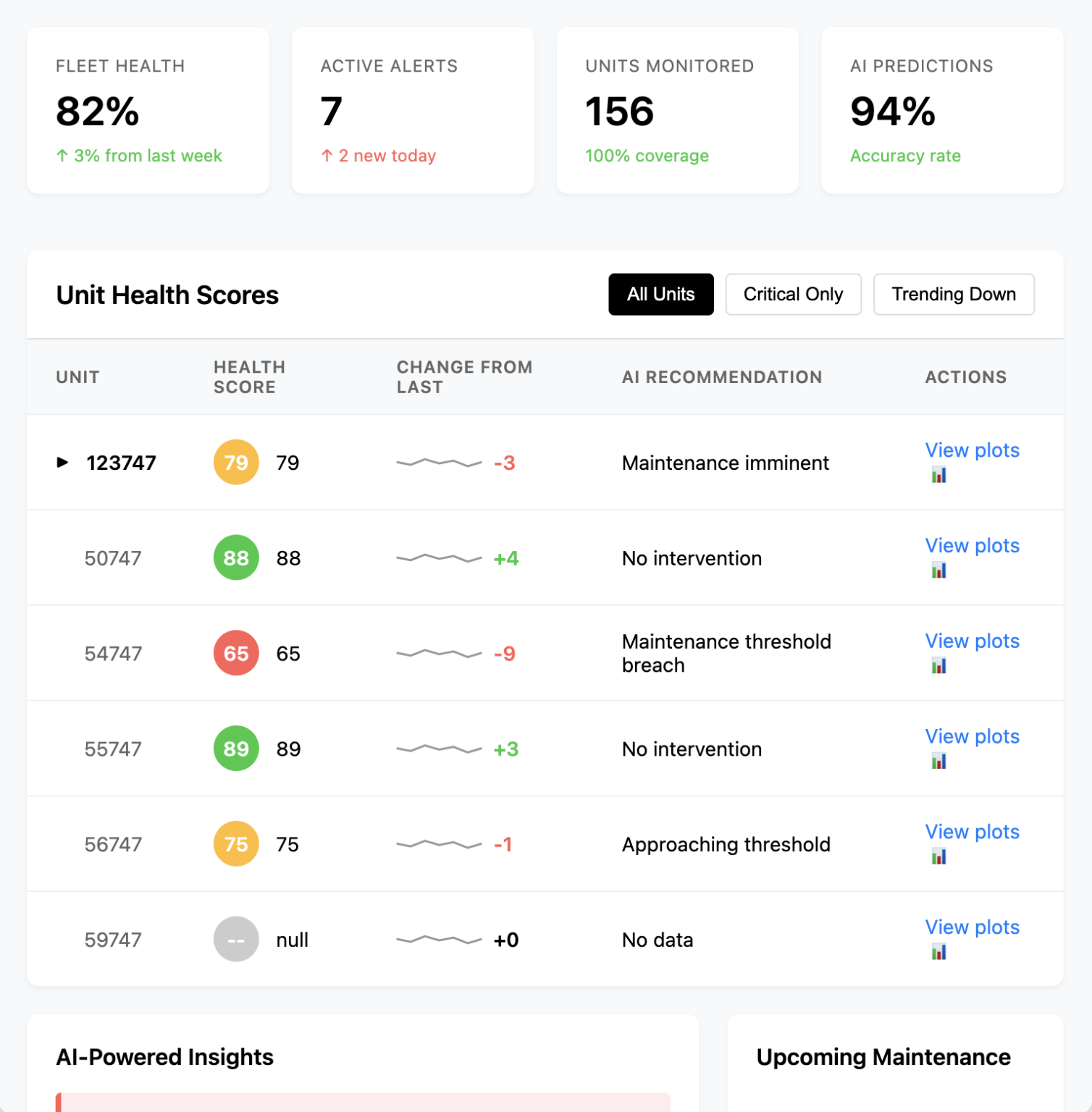Image resolution: width=1092 pixels, height=1112 pixels.
Task: Show Trending Down units
Action: tap(953, 295)
